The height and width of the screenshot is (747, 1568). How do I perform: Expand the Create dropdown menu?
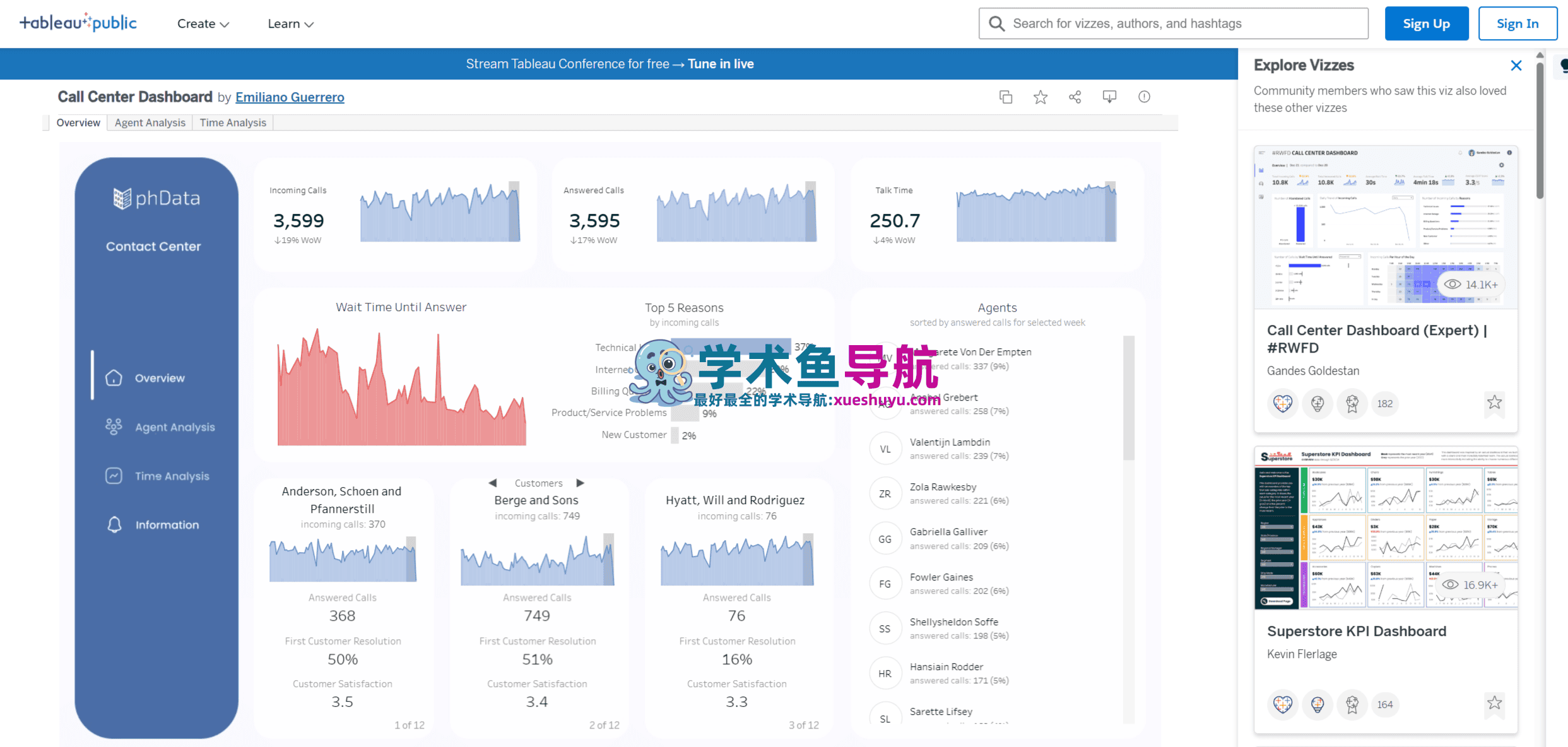pos(203,24)
